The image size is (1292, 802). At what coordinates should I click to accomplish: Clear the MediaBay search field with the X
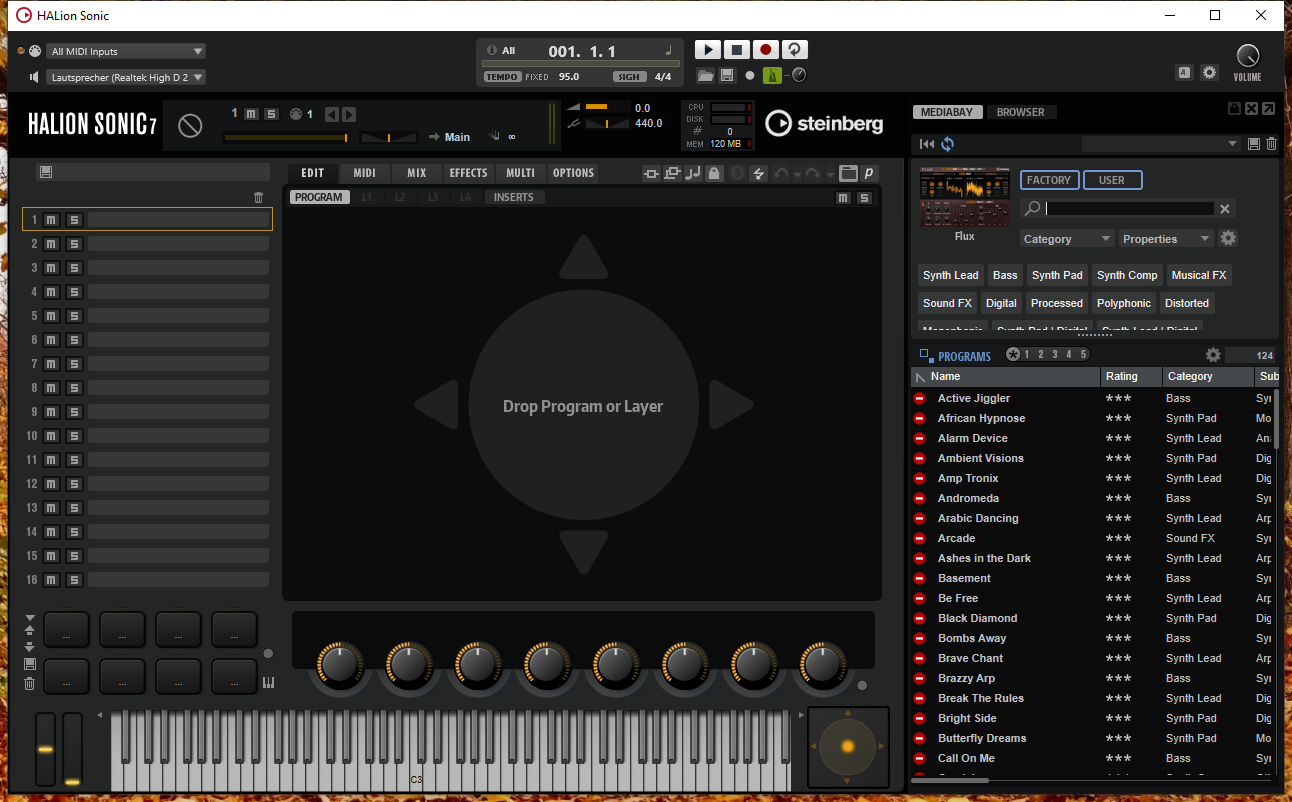(1224, 209)
